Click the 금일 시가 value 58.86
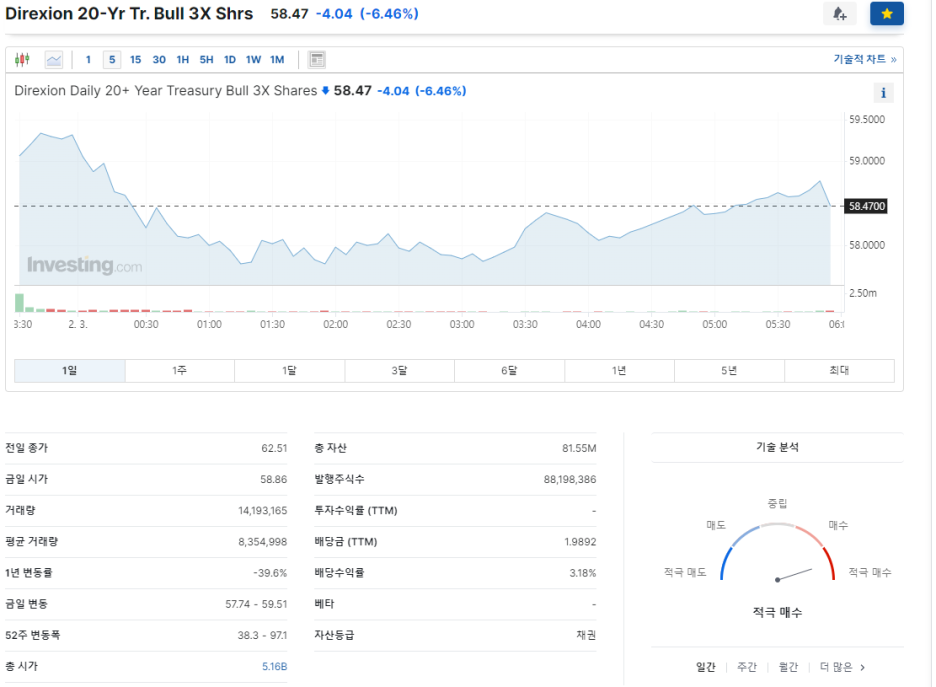Image resolution: width=936 pixels, height=687 pixels. [273, 479]
